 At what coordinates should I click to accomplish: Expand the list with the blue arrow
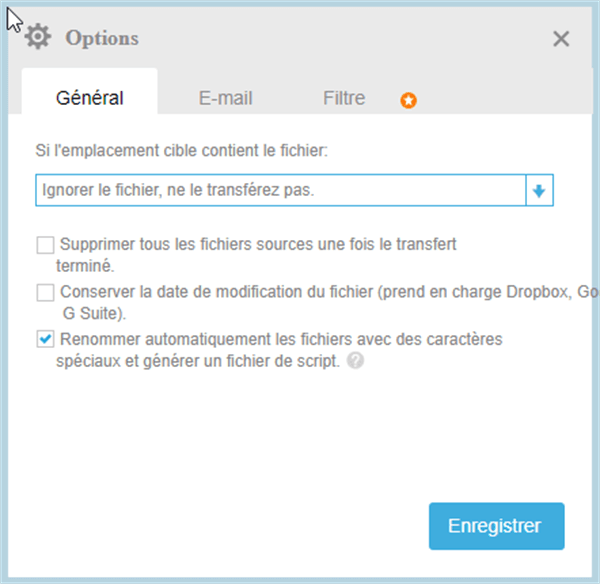tap(539, 190)
